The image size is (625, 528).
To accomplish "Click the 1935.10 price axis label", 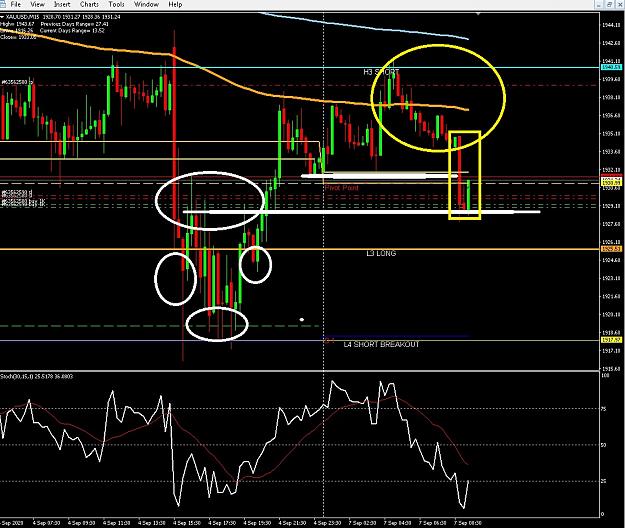I will coord(612,133).
